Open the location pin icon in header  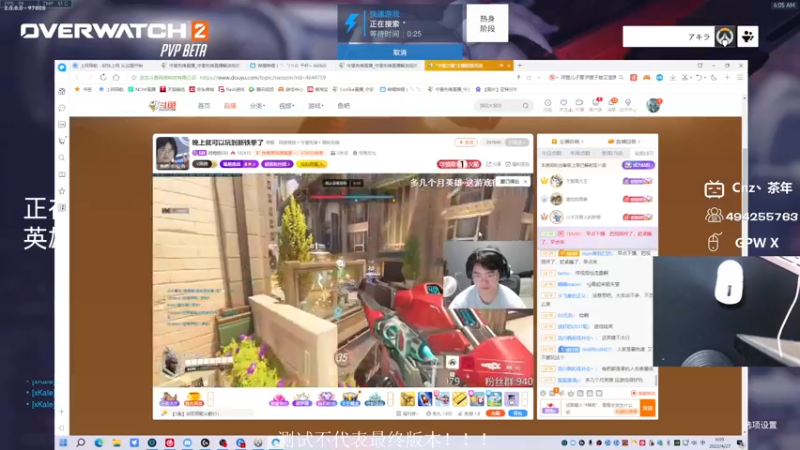pyautogui.click(x=628, y=104)
